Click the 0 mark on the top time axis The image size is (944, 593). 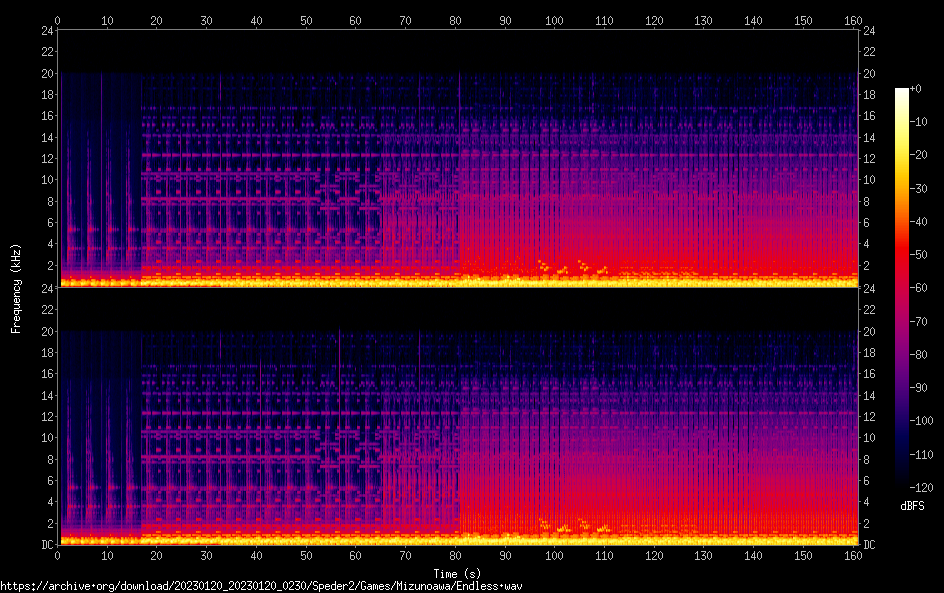point(58,19)
